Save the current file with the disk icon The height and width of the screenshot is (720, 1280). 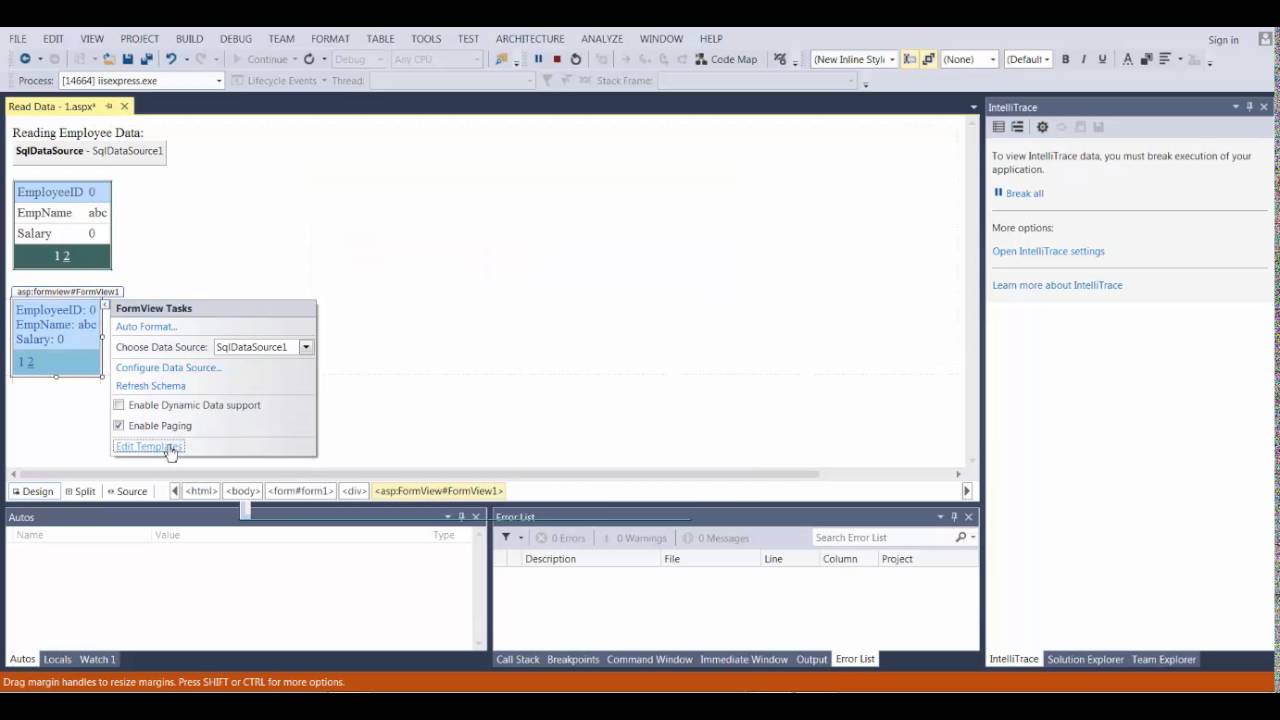click(x=128, y=59)
